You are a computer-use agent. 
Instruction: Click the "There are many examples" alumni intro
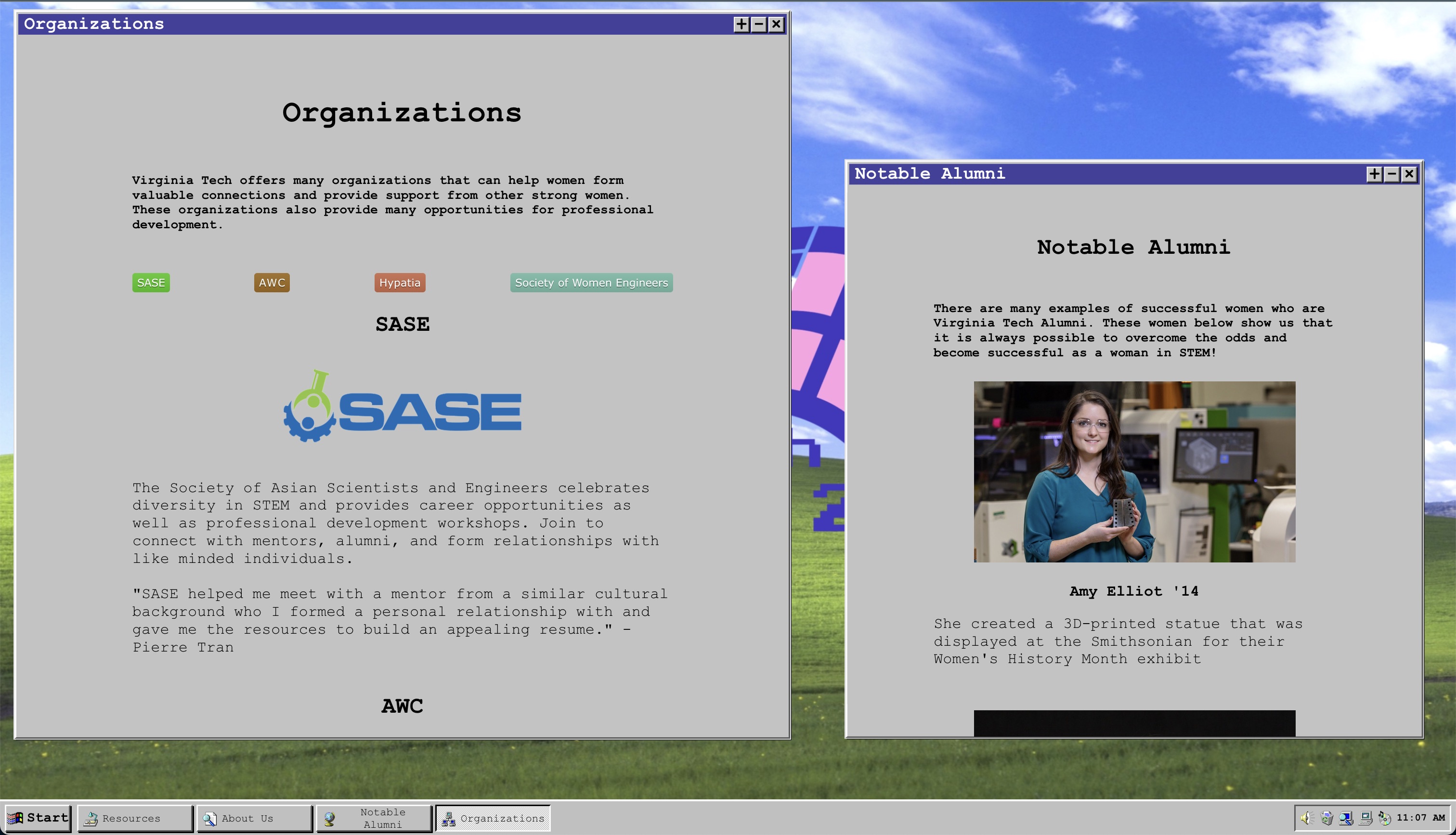point(1133,330)
